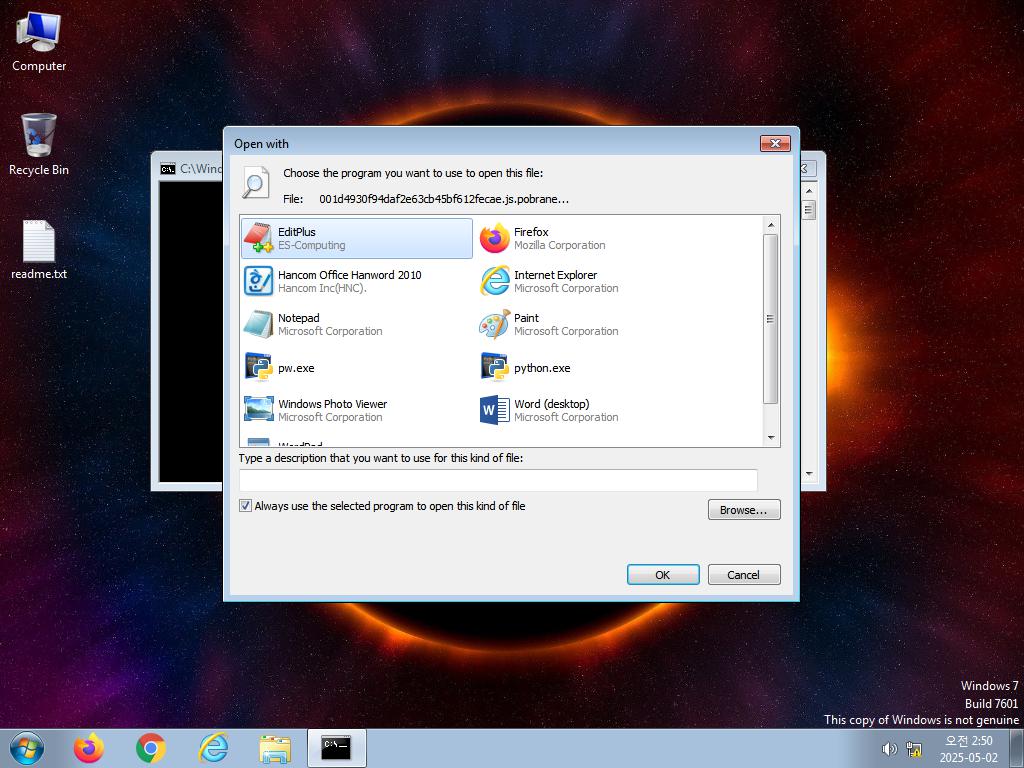Choose python.exe program icon
Screen dimensions: 1024x768
tap(494, 367)
